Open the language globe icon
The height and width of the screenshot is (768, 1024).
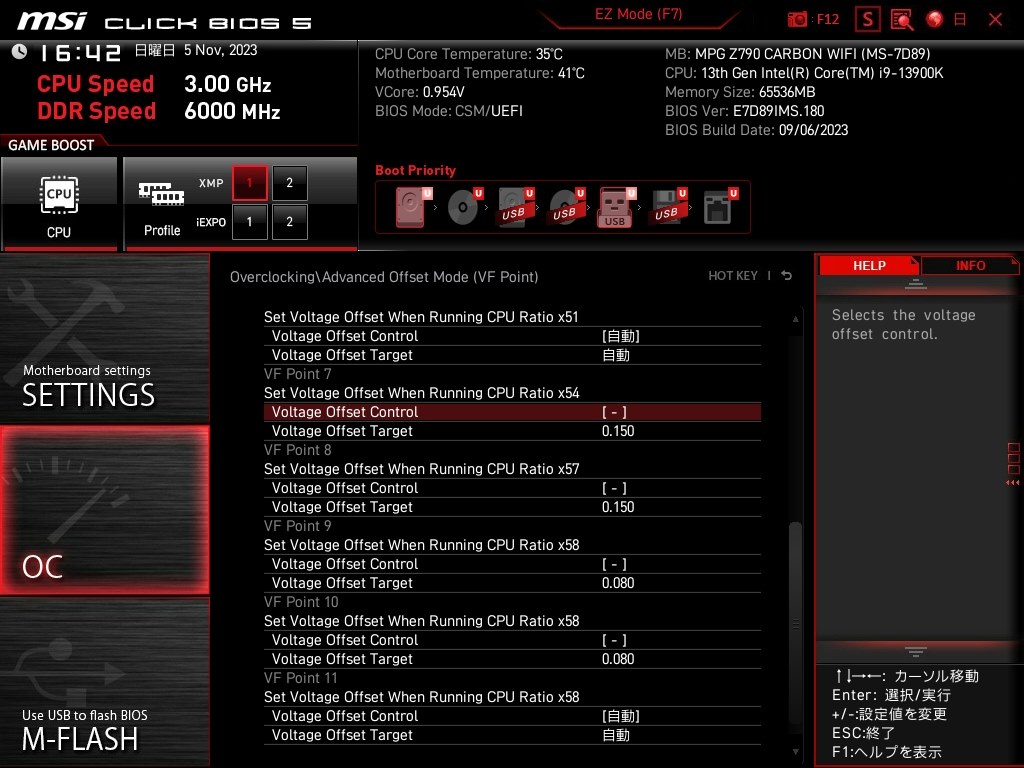935,20
